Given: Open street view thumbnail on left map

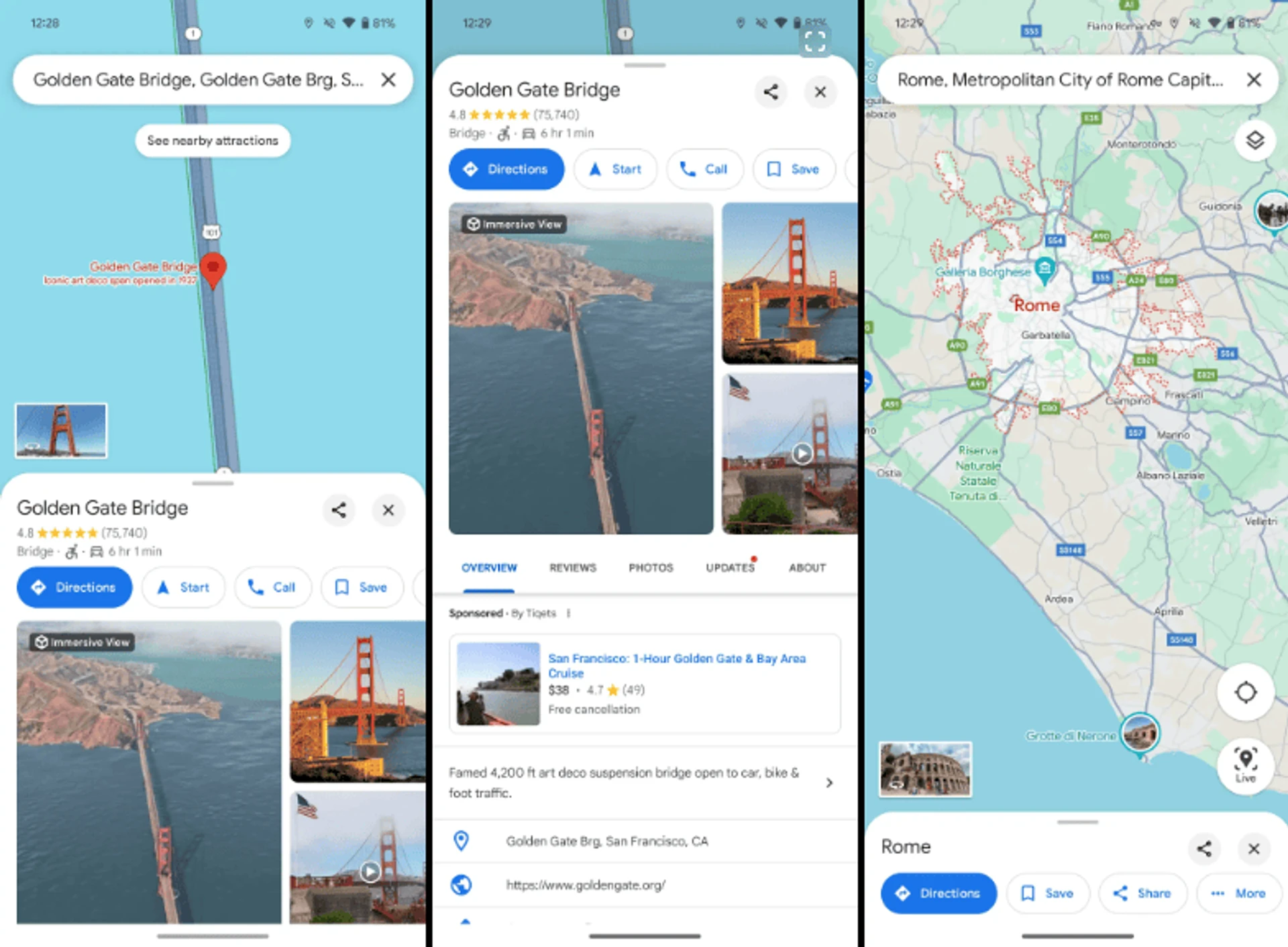Looking at the screenshot, I should tap(61, 430).
